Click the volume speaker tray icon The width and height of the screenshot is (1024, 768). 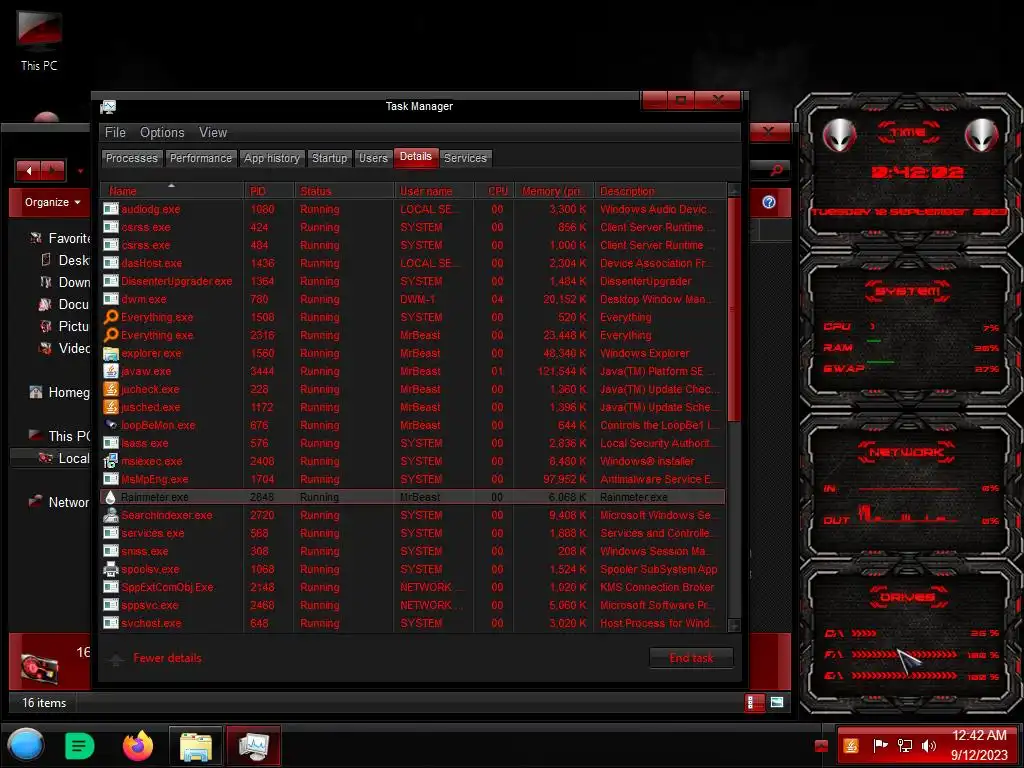[x=929, y=746]
